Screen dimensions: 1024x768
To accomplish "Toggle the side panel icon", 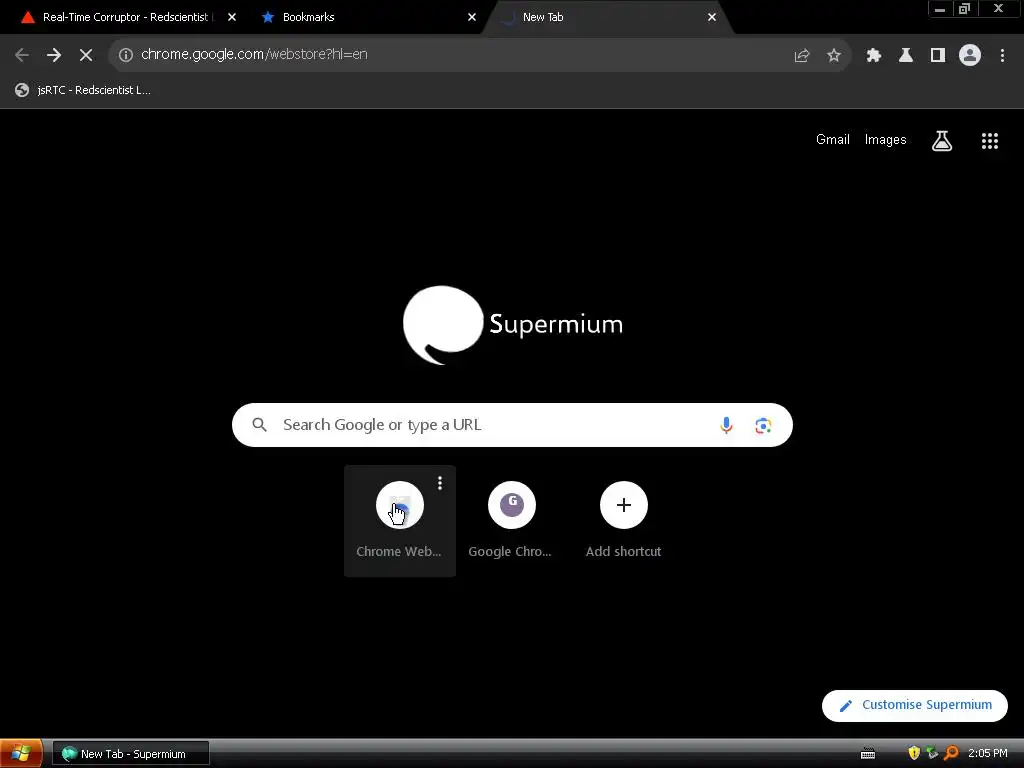I will (x=938, y=56).
